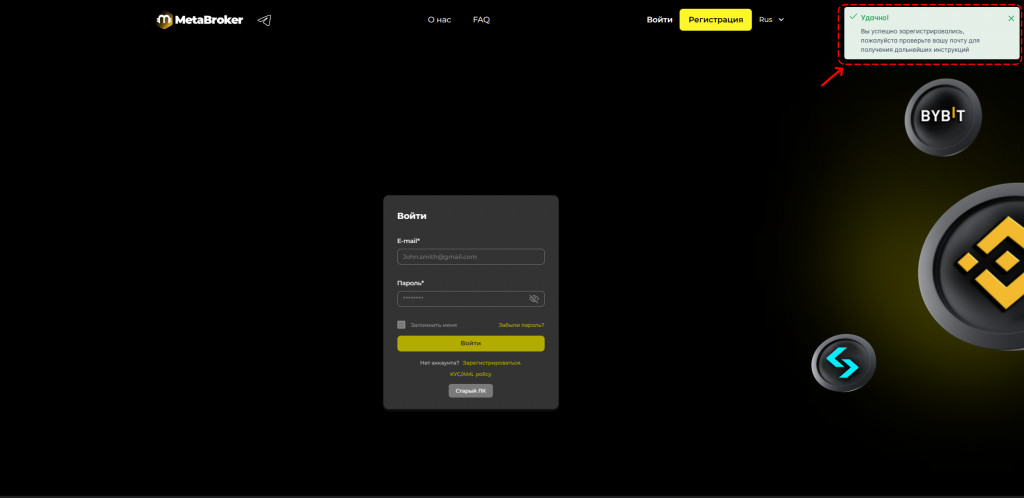Open the 'О нас' menu item

tap(440, 20)
